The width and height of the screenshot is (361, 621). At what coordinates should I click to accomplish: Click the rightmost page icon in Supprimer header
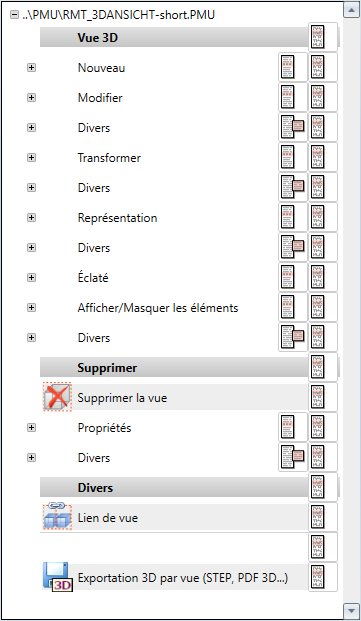click(323, 368)
